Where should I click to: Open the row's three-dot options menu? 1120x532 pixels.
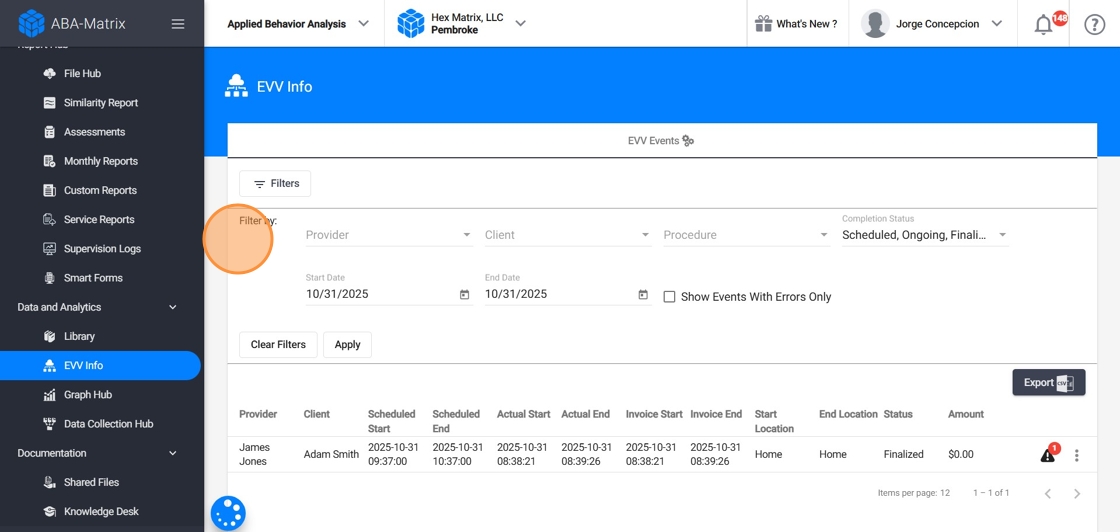(1077, 455)
